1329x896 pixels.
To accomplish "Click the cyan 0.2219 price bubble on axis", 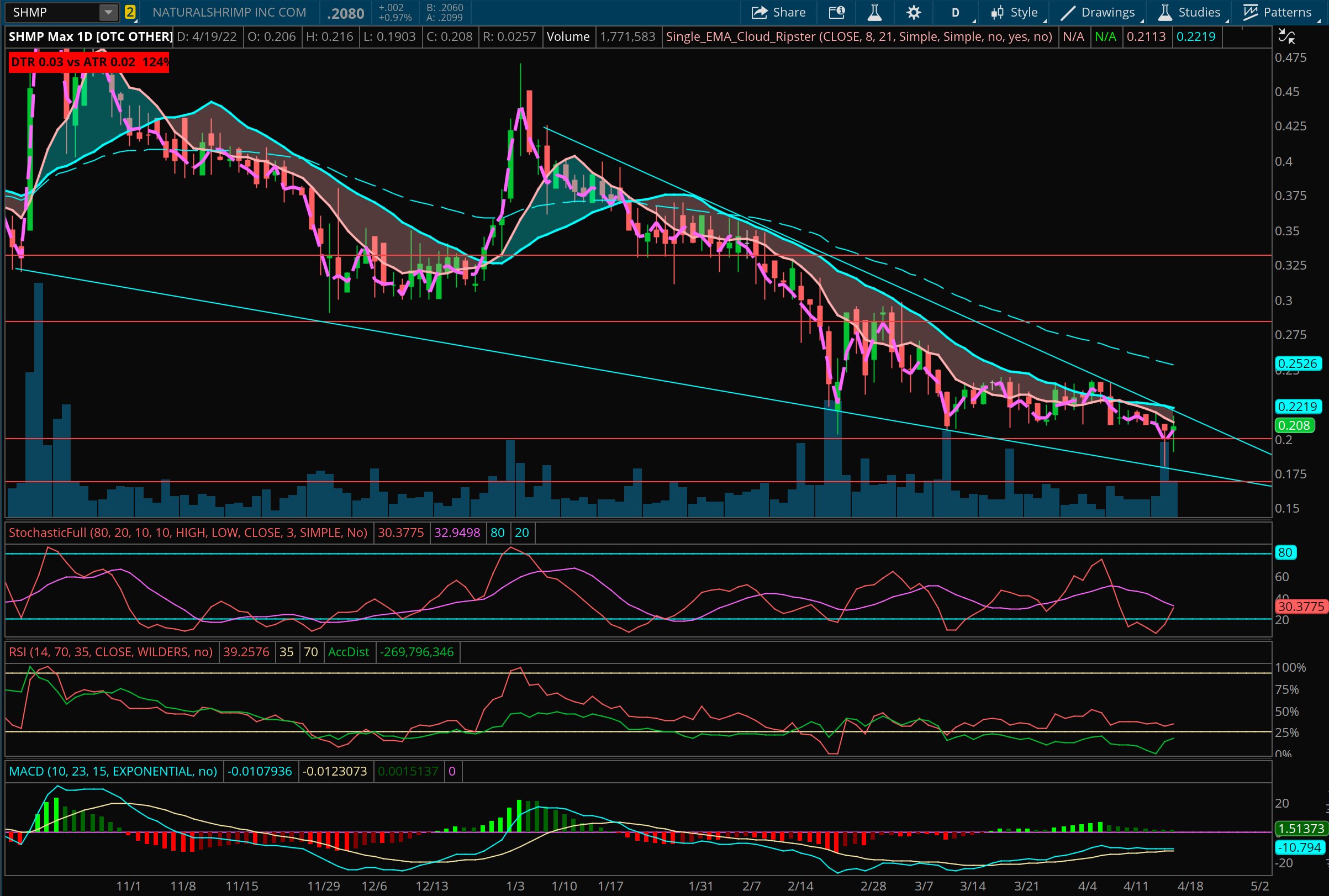I will pyautogui.click(x=1298, y=406).
